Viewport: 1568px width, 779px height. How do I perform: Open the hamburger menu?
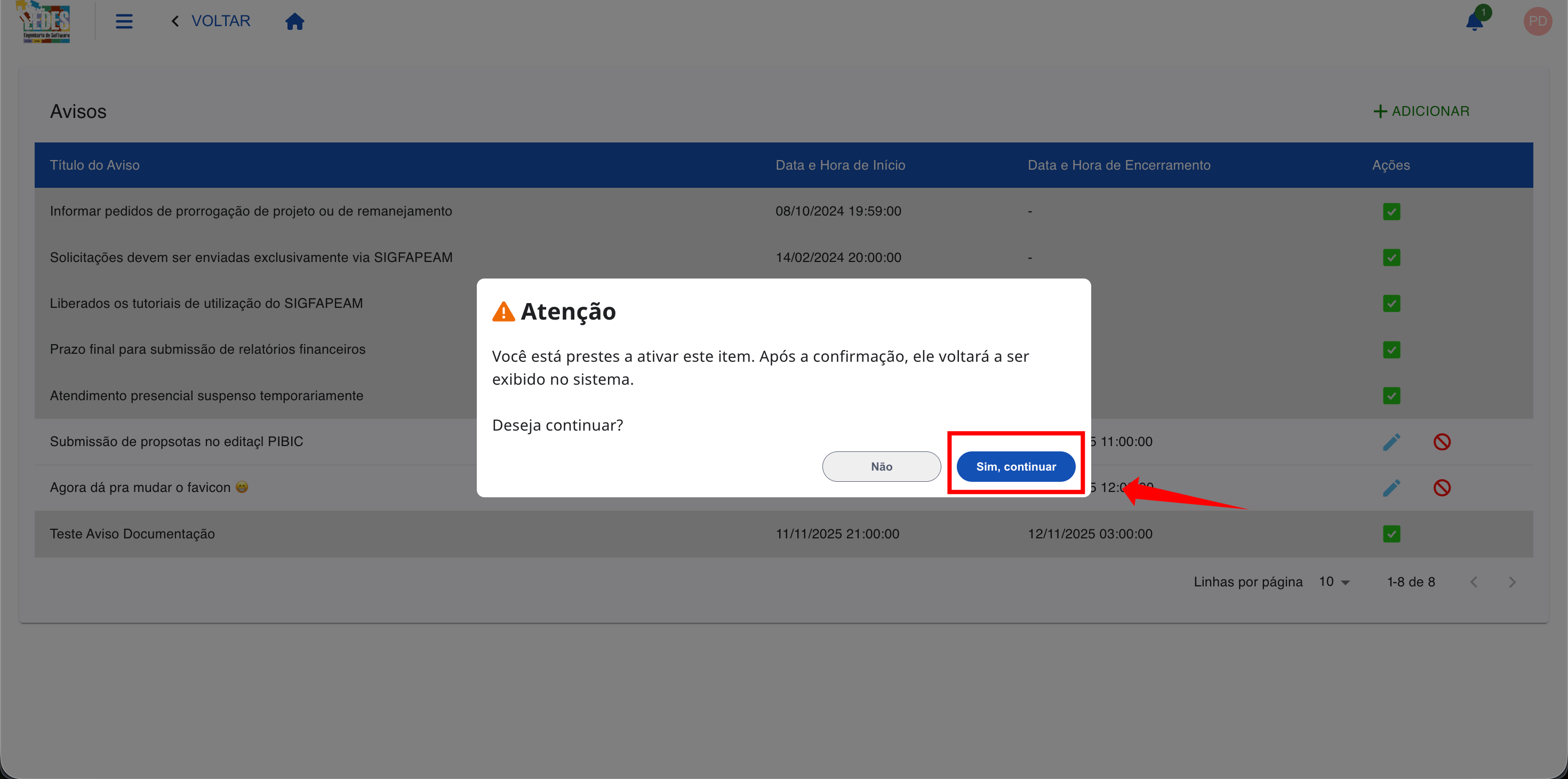(x=124, y=21)
